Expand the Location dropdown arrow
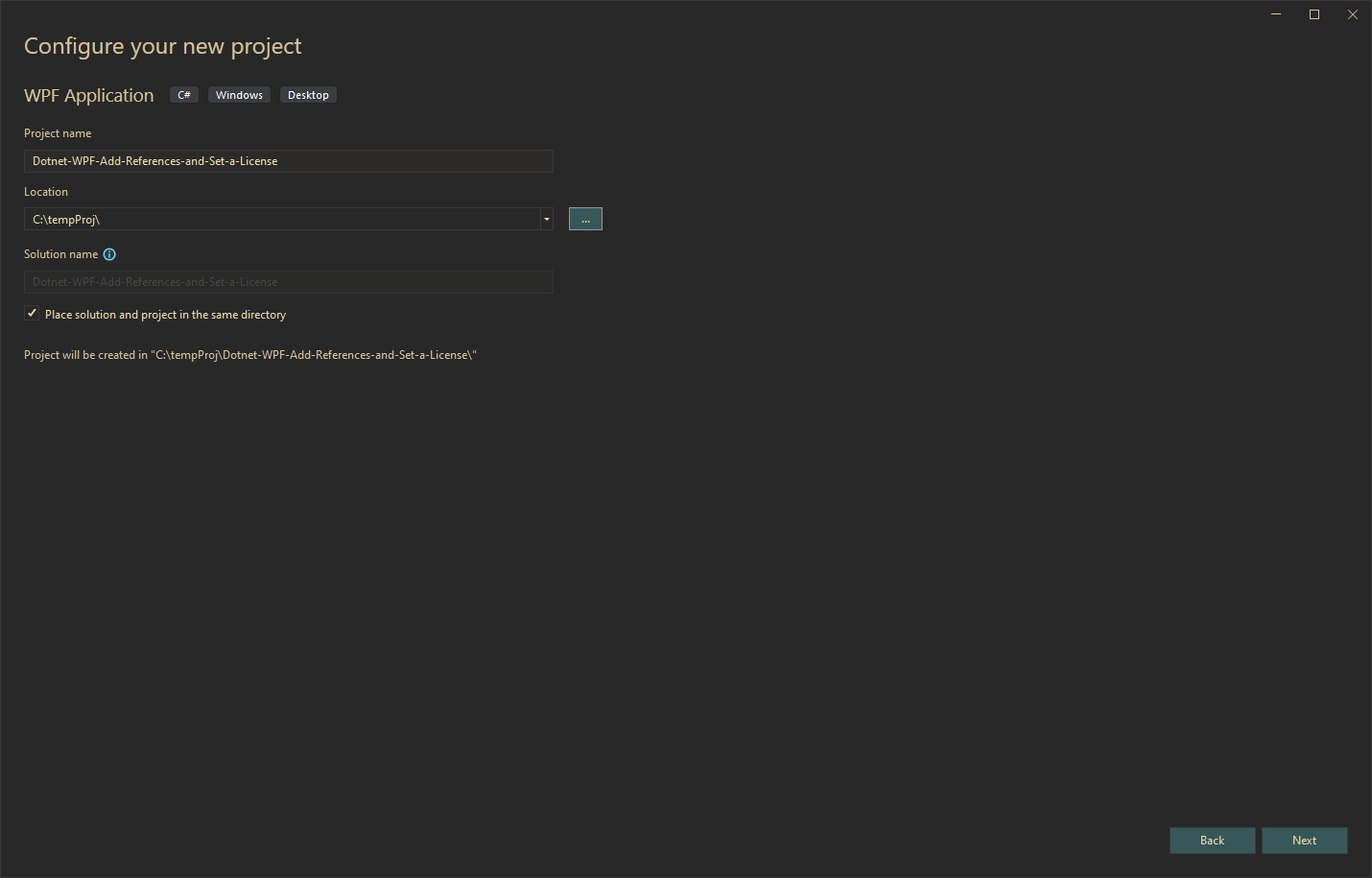Viewport: 1372px width, 878px height. click(x=547, y=219)
